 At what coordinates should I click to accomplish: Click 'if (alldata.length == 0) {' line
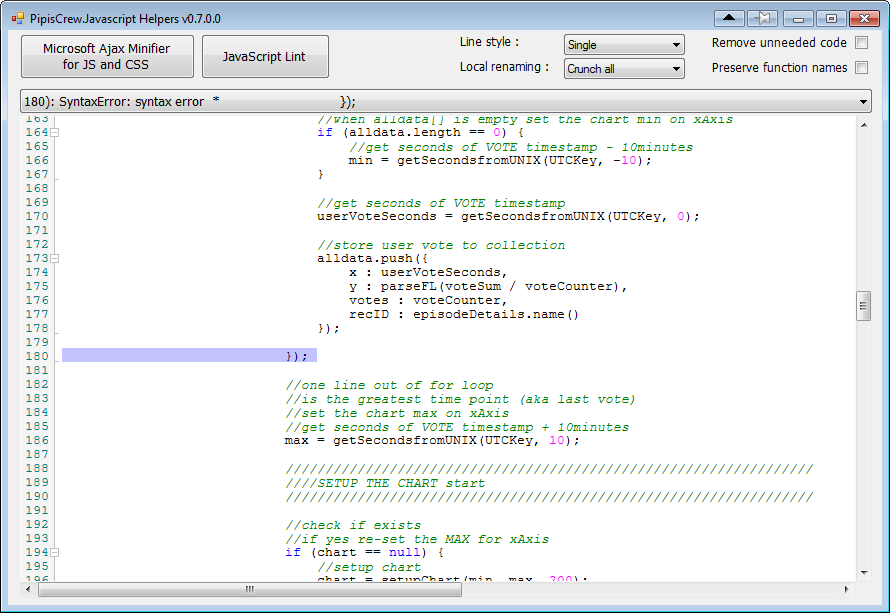point(421,132)
